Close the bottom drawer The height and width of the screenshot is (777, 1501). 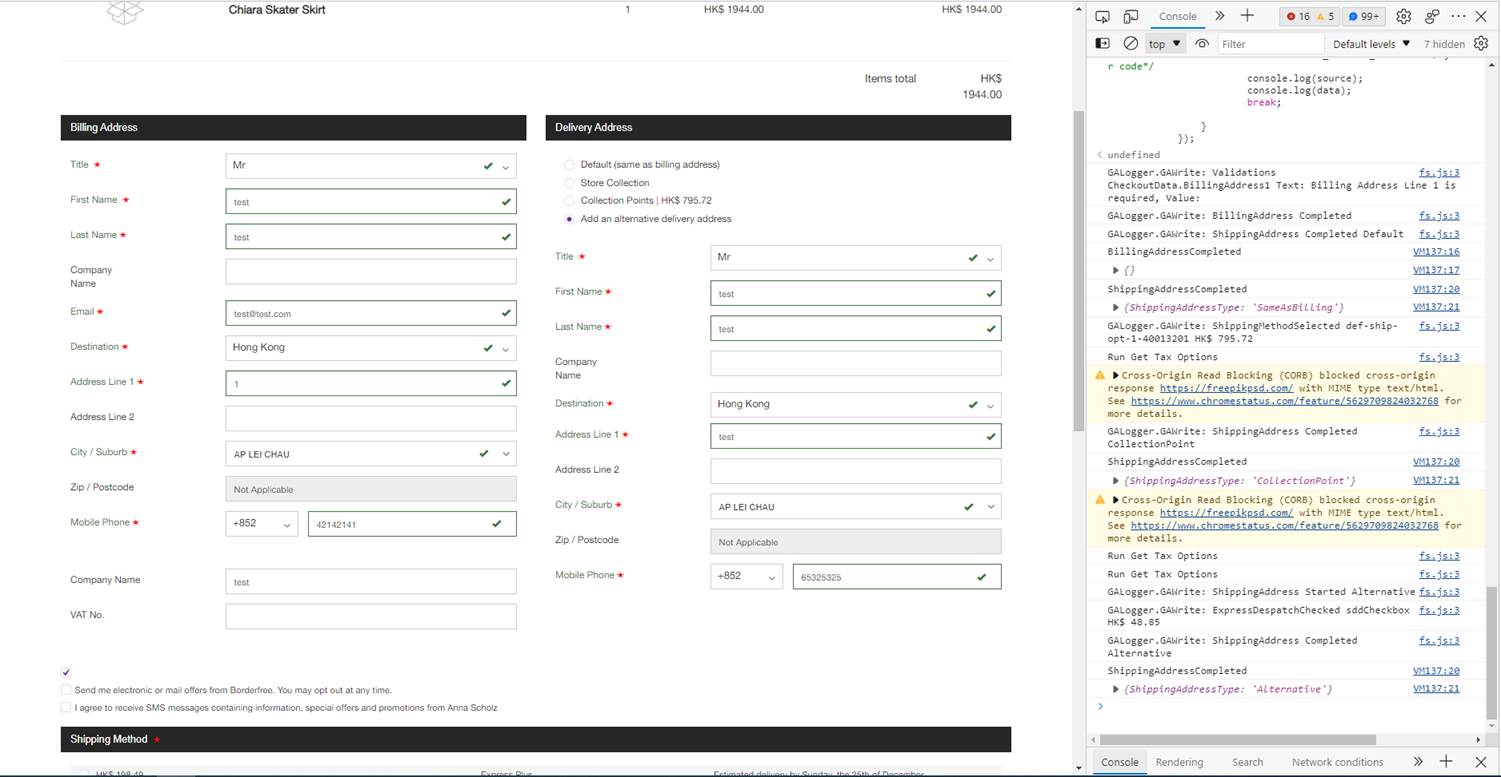[x=1481, y=762]
